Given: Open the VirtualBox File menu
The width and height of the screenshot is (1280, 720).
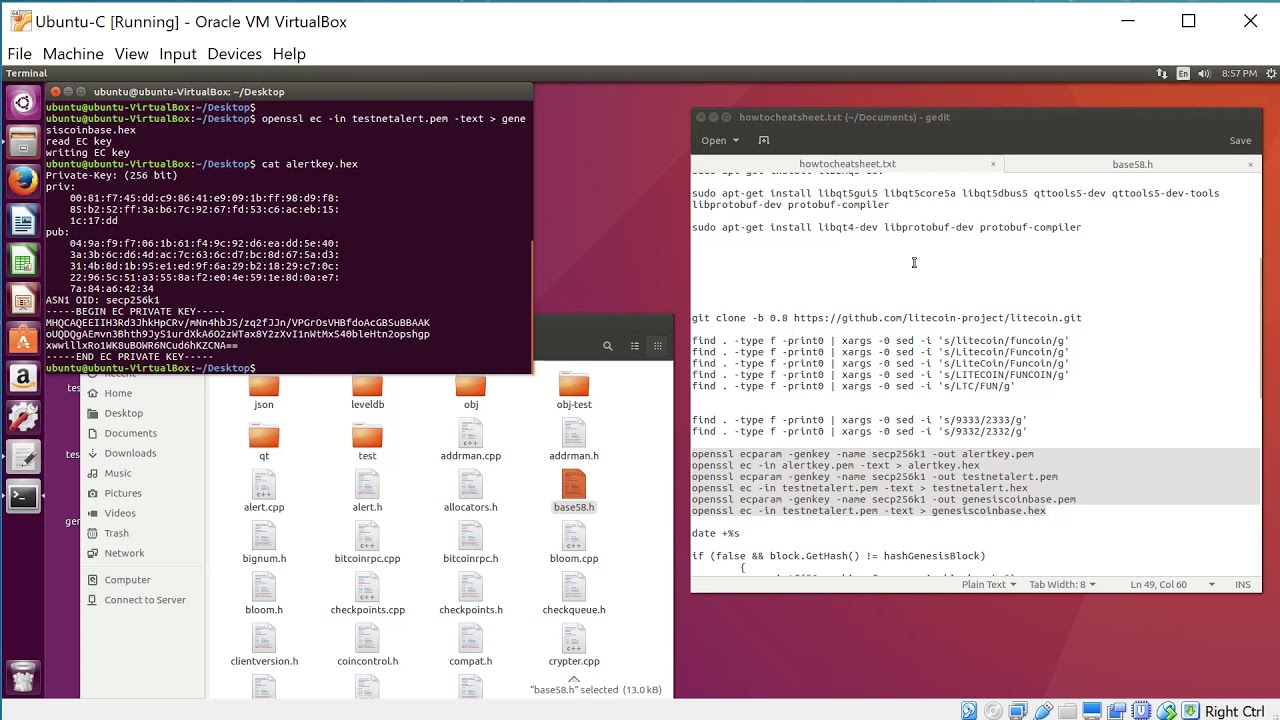Looking at the screenshot, I should coord(20,54).
